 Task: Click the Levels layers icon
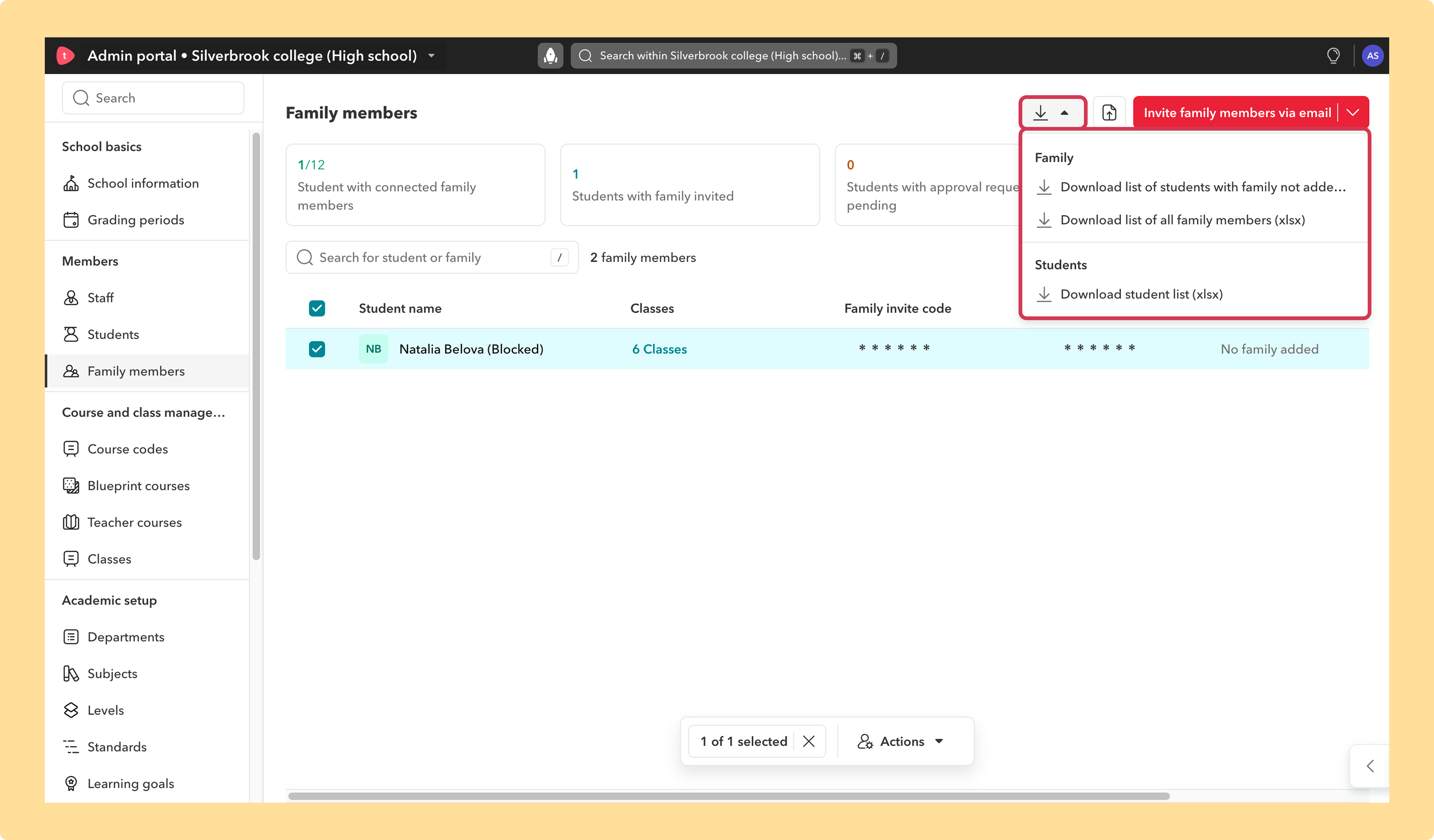coord(71,710)
